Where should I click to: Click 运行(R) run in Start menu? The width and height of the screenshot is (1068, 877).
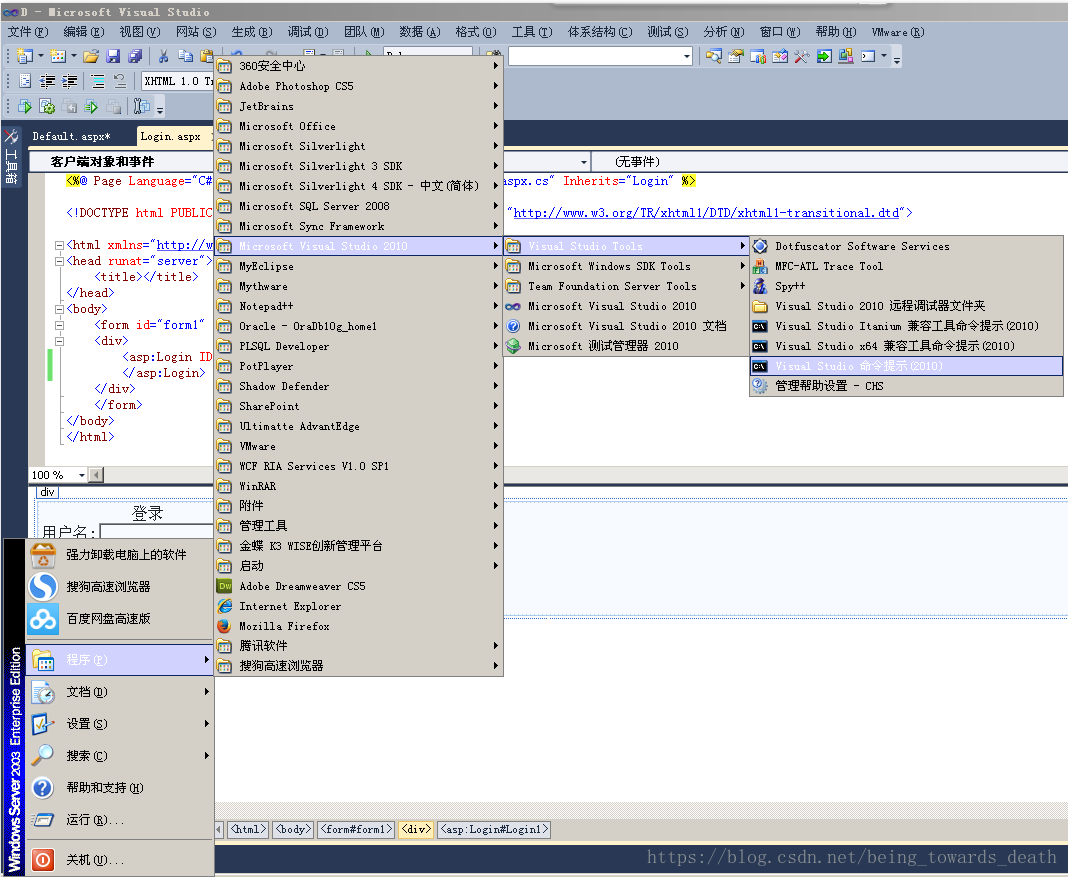tap(120, 820)
